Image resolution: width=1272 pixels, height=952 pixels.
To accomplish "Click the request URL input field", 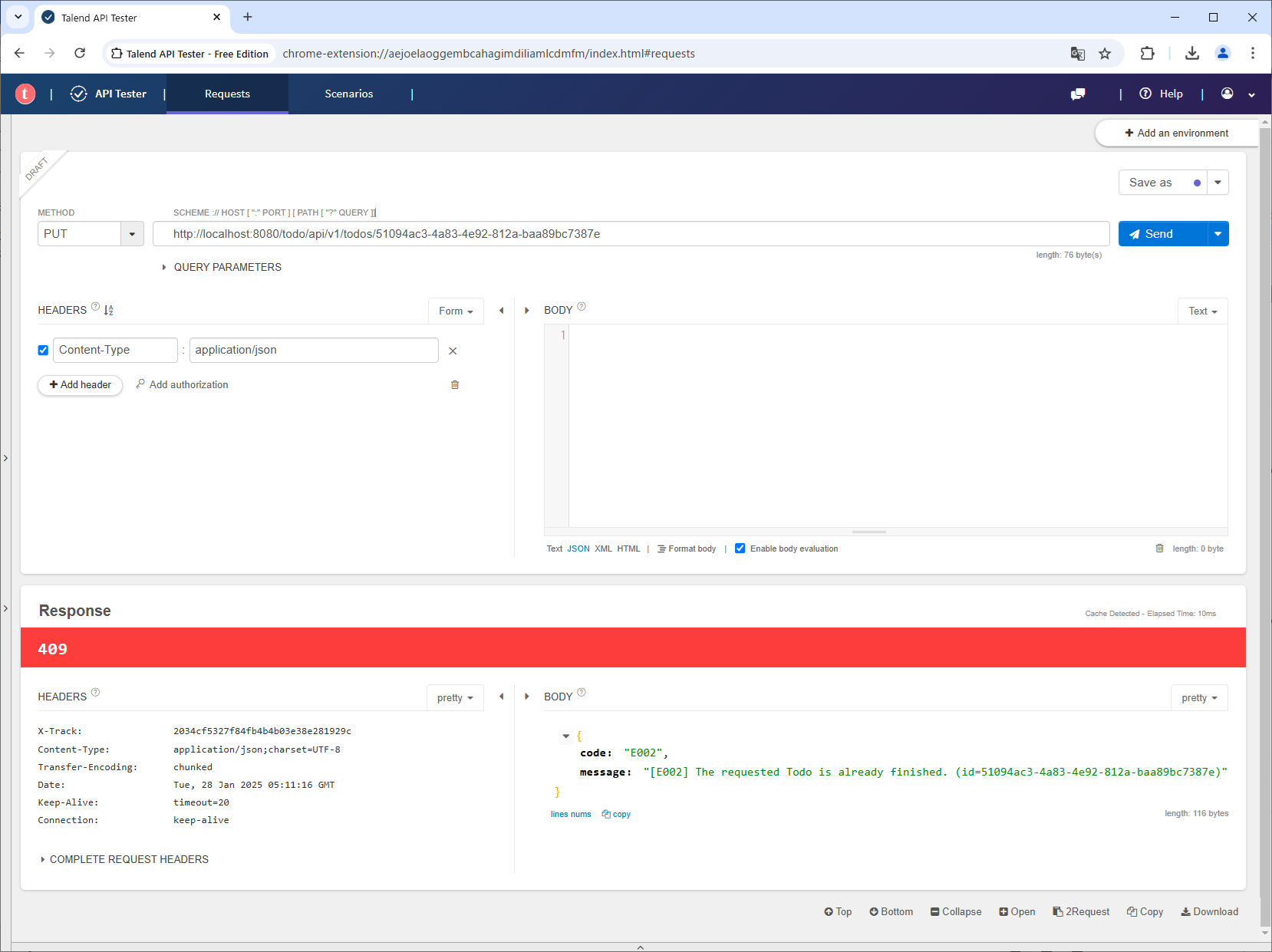I will pos(629,234).
